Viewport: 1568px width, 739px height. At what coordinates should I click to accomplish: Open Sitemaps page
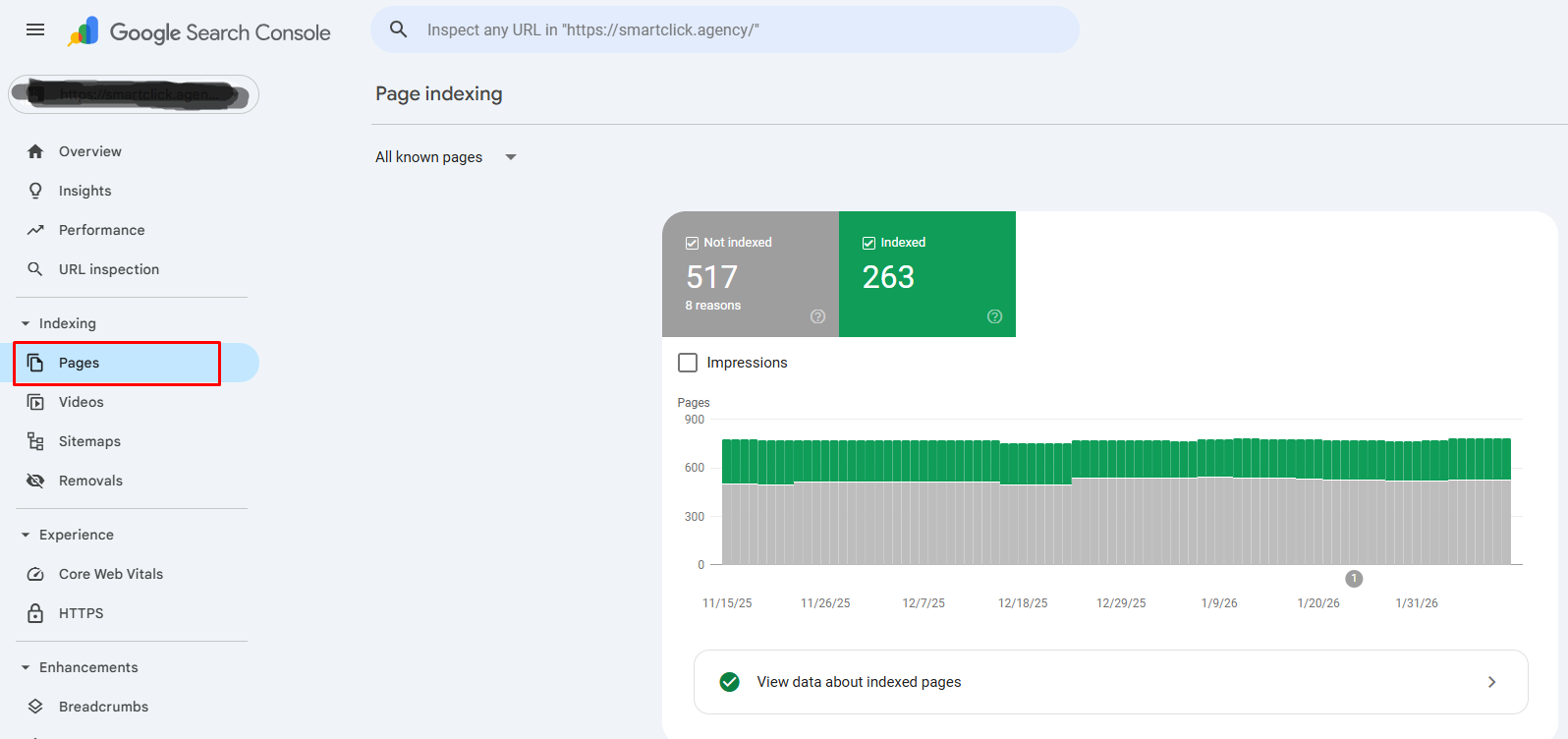(x=89, y=441)
